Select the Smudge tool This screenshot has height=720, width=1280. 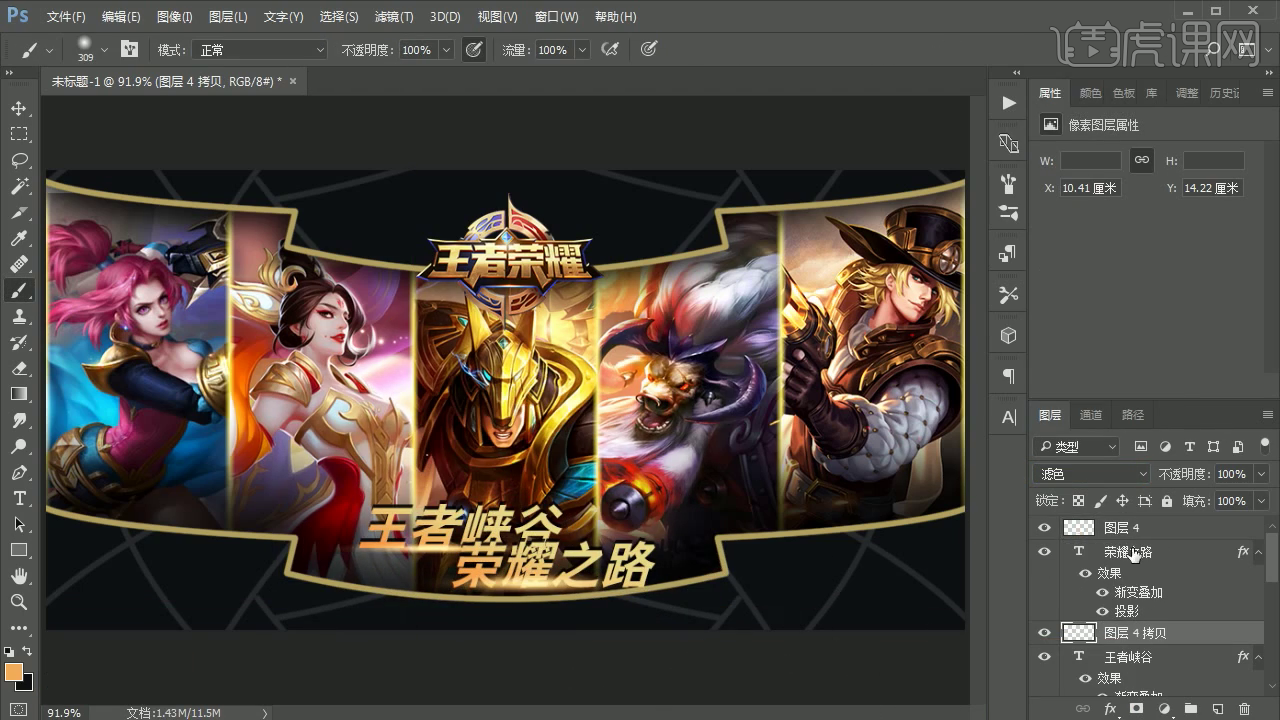click(18, 420)
